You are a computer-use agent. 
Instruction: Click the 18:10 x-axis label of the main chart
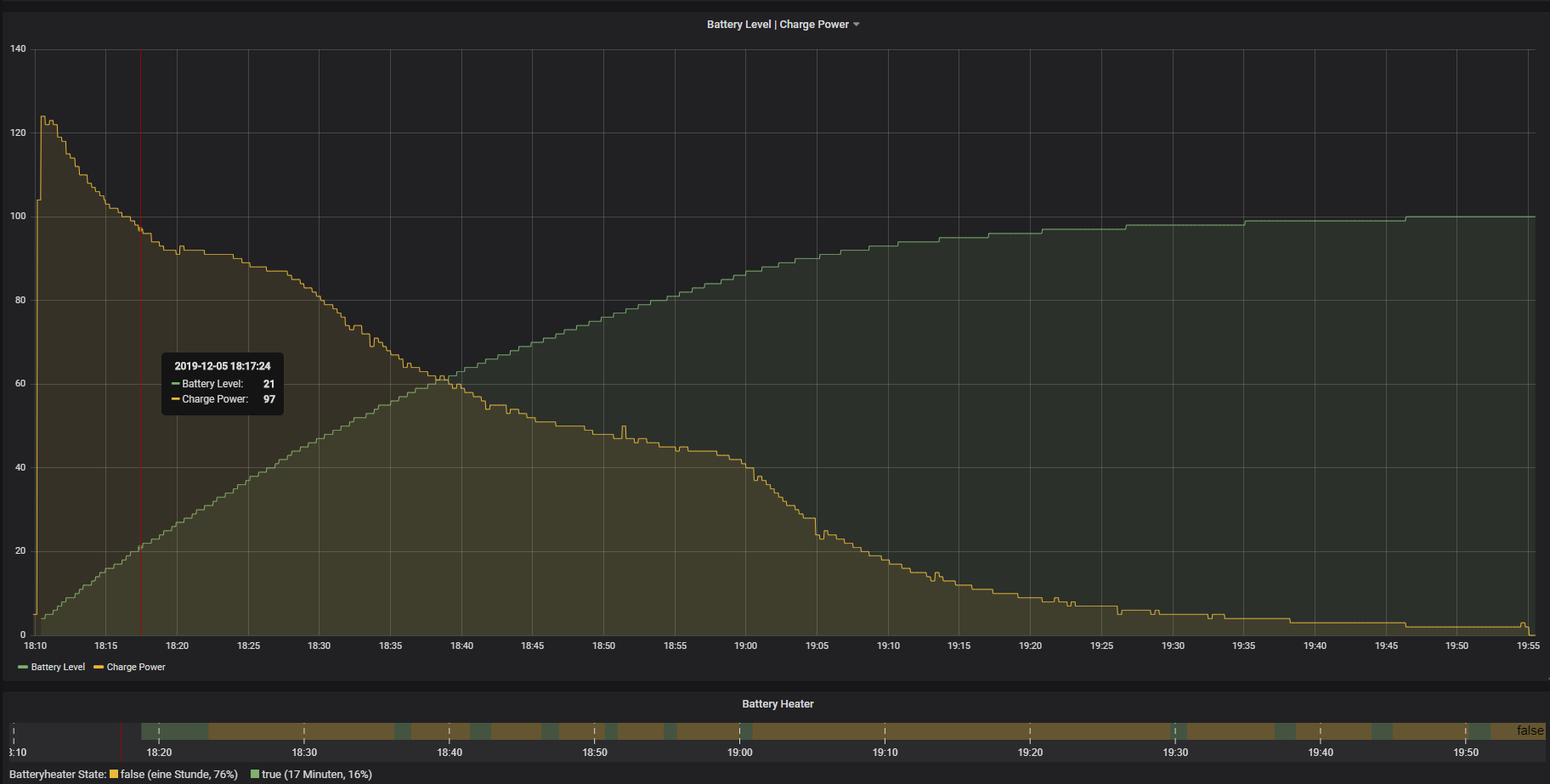35,646
